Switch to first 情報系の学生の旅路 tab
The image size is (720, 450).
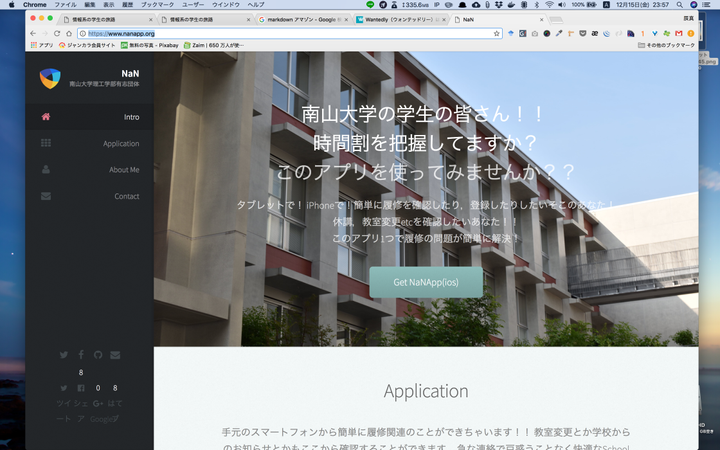point(108,20)
